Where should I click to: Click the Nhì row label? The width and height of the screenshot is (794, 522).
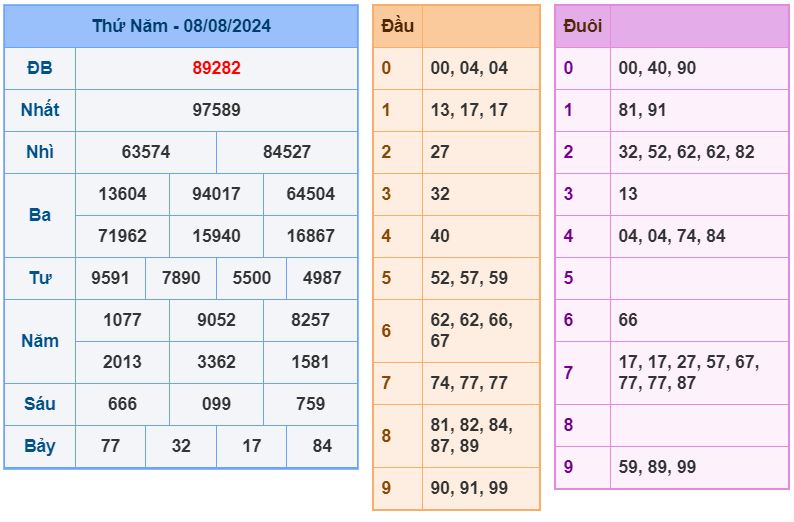coord(39,152)
